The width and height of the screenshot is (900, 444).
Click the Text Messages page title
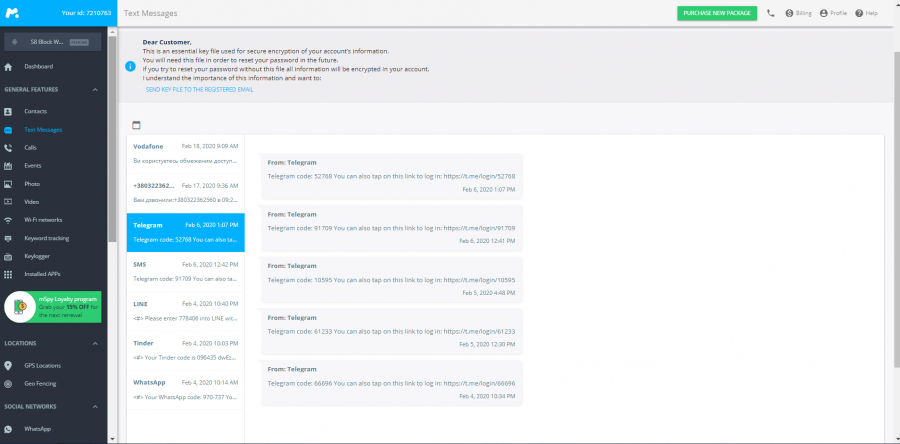click(x=150, y=13)
